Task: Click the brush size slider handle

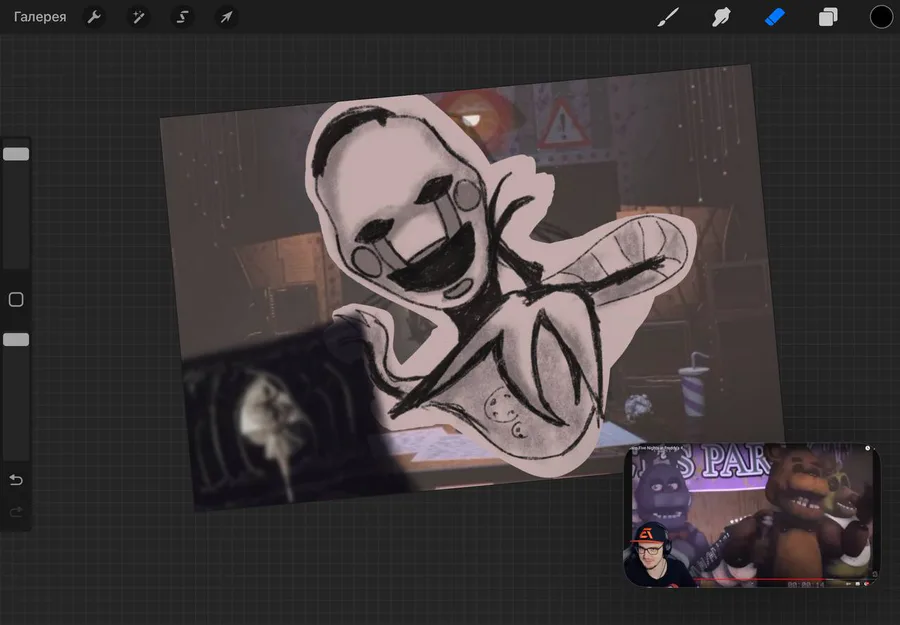Action: (x=16, y=154)
